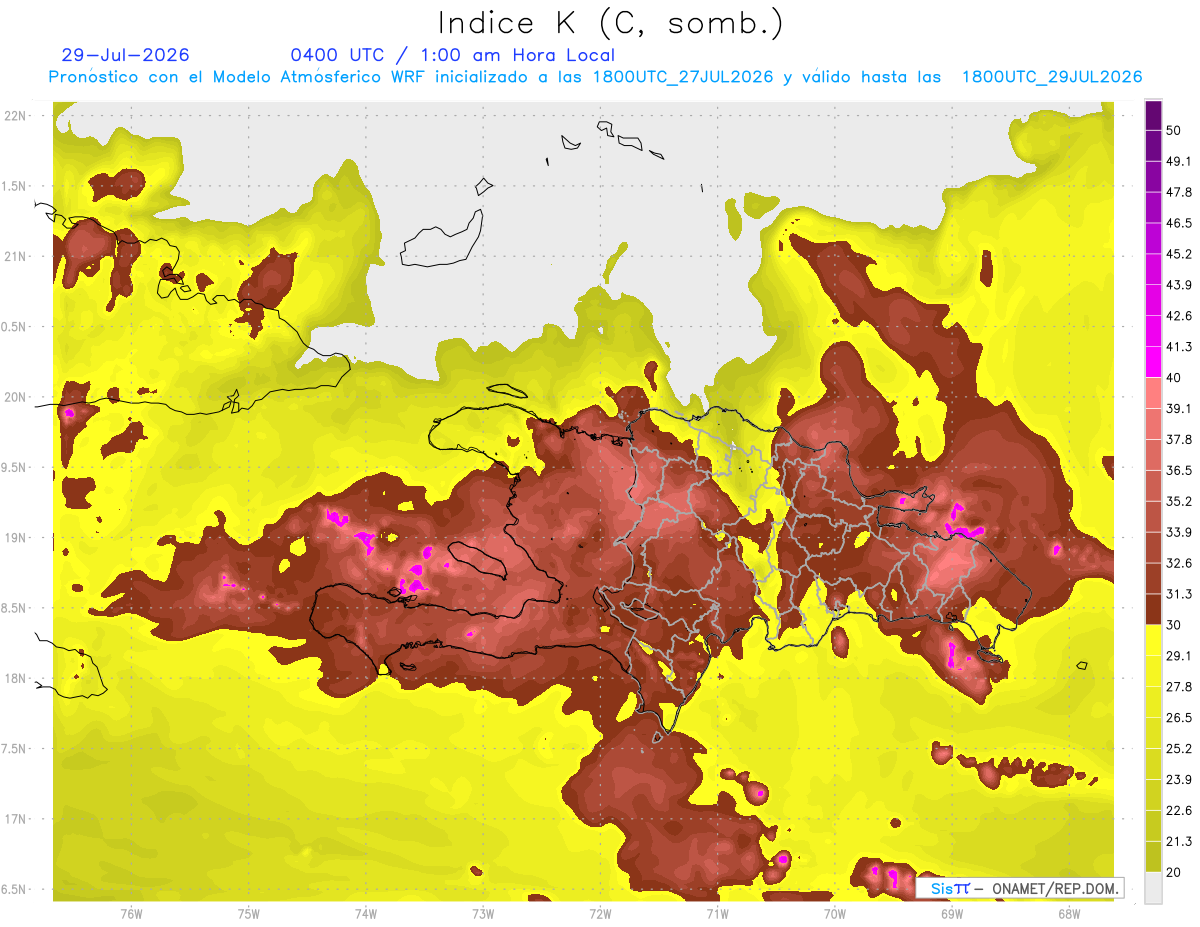Image resolution: width=1200 pixels, height=927 pixels.
Task: Click the 18N latitude axis label
Action: click(16, 678)
